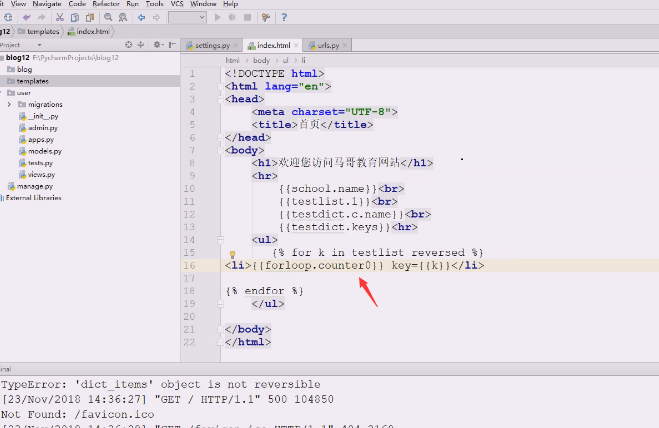Click index.html in the navigation bar
The width and height of the screenshot is (659, 428).
click(88, 32)
